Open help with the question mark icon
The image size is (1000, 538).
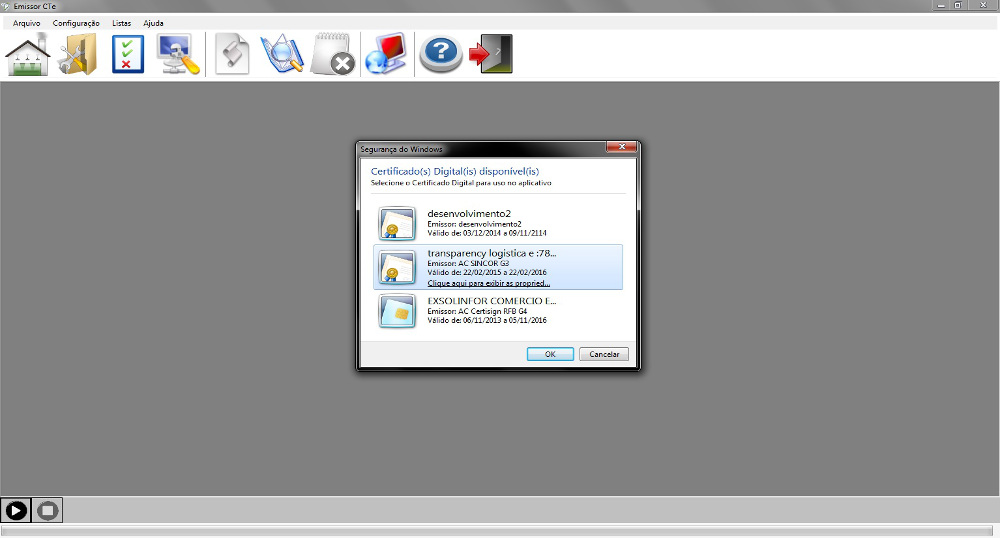439,54
